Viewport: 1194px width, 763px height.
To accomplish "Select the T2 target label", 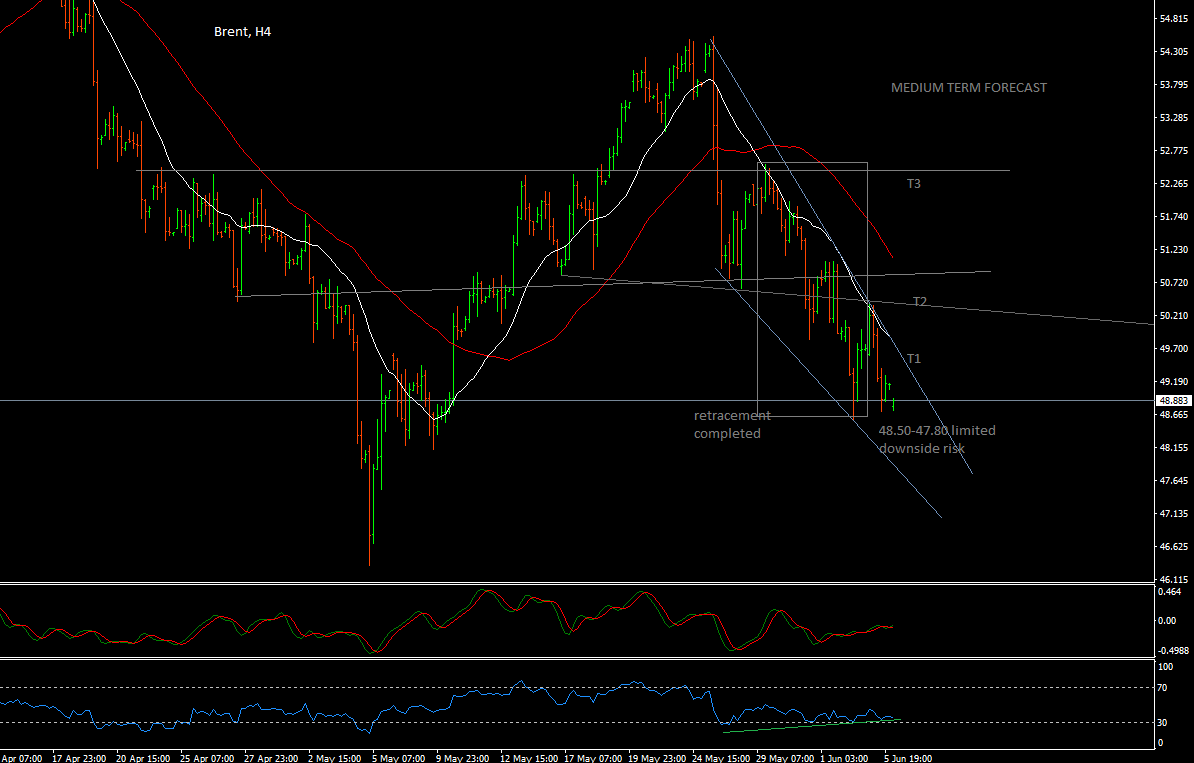I will click(920, 302).
